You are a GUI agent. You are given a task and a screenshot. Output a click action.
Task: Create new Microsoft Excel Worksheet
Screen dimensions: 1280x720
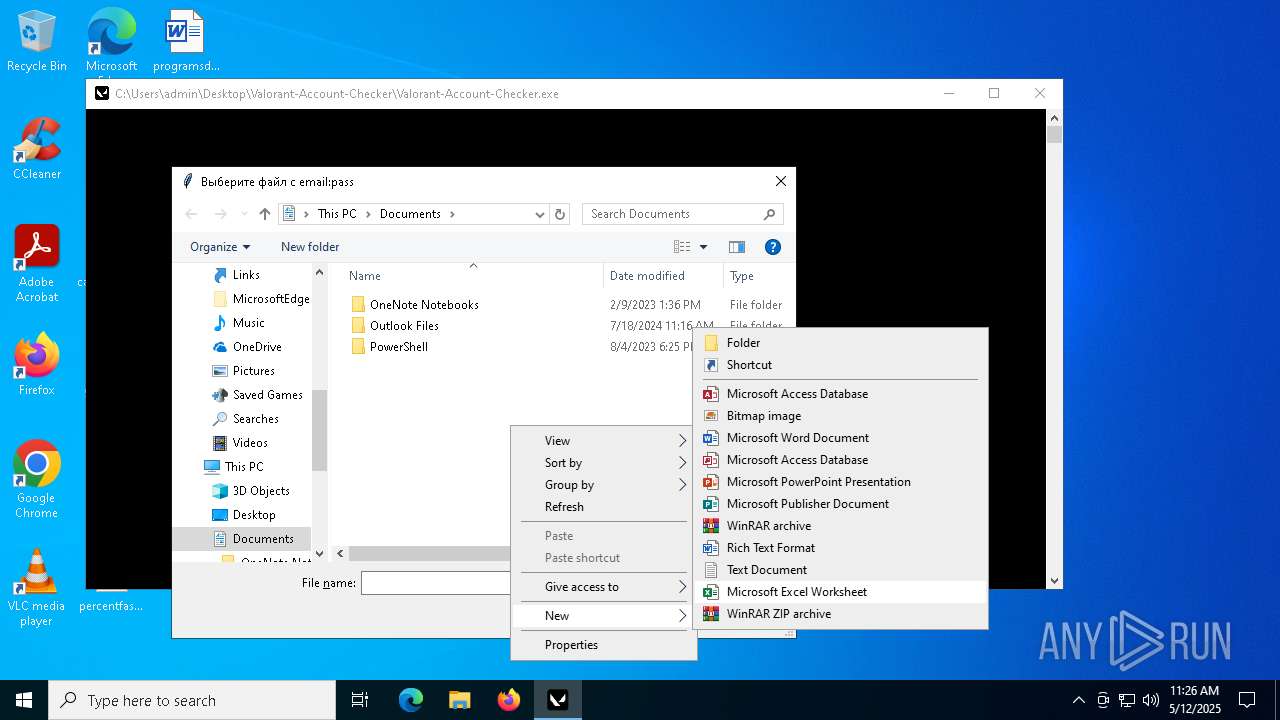coord(840,592)
